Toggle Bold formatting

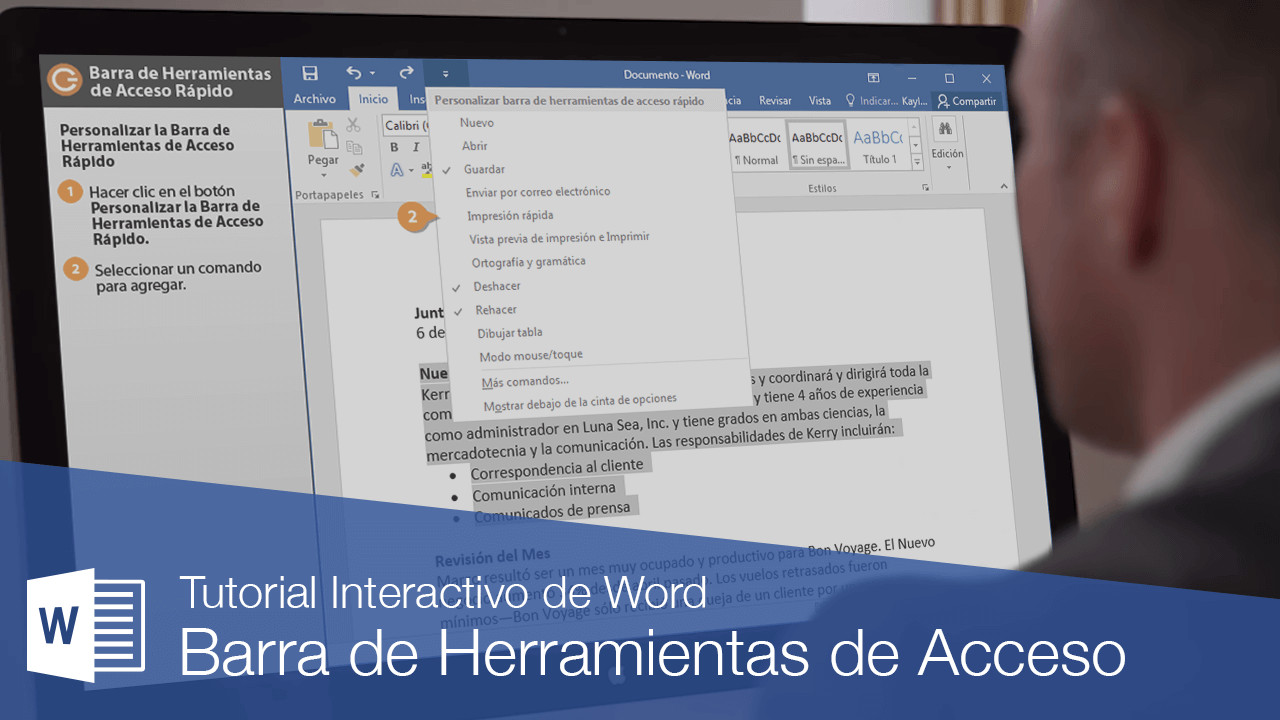(x=394, y=148)
